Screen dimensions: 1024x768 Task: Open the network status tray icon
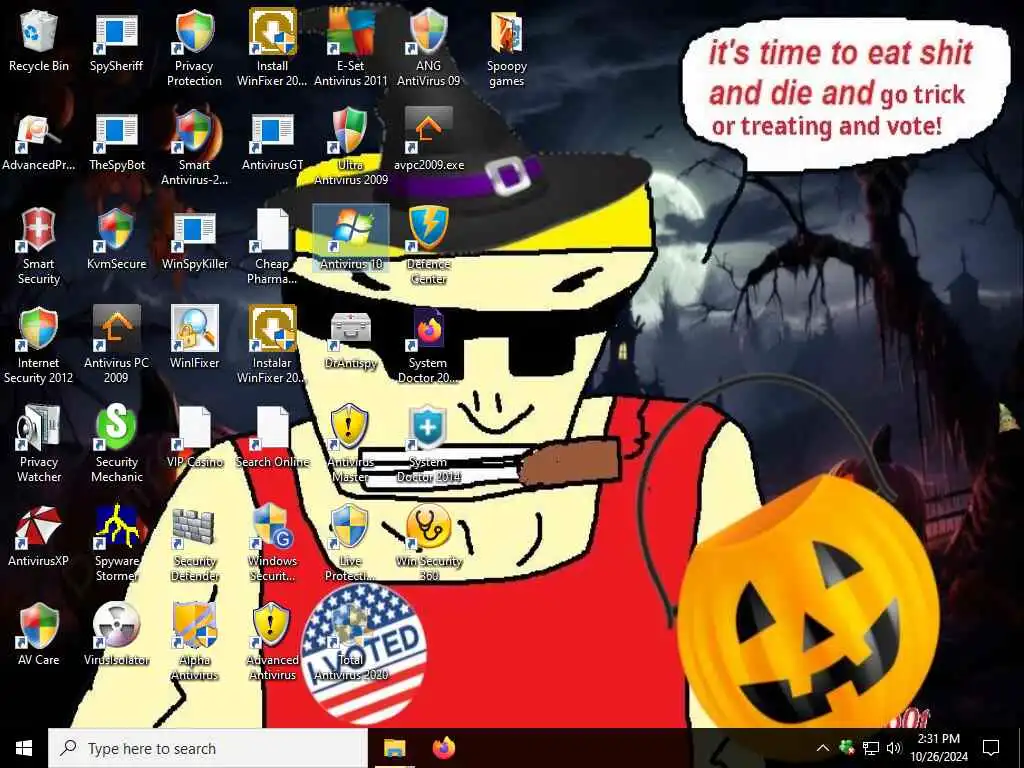click(x=871, y=748)
